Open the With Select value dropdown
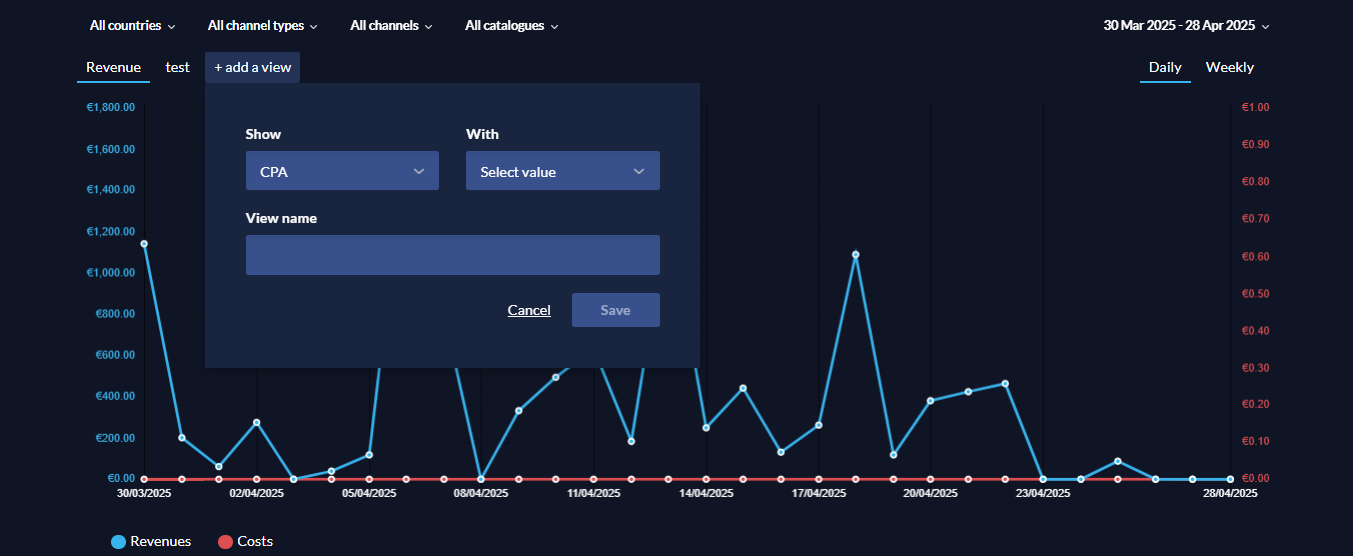The height and width of the screenshot is (556, 1353). 562,171
